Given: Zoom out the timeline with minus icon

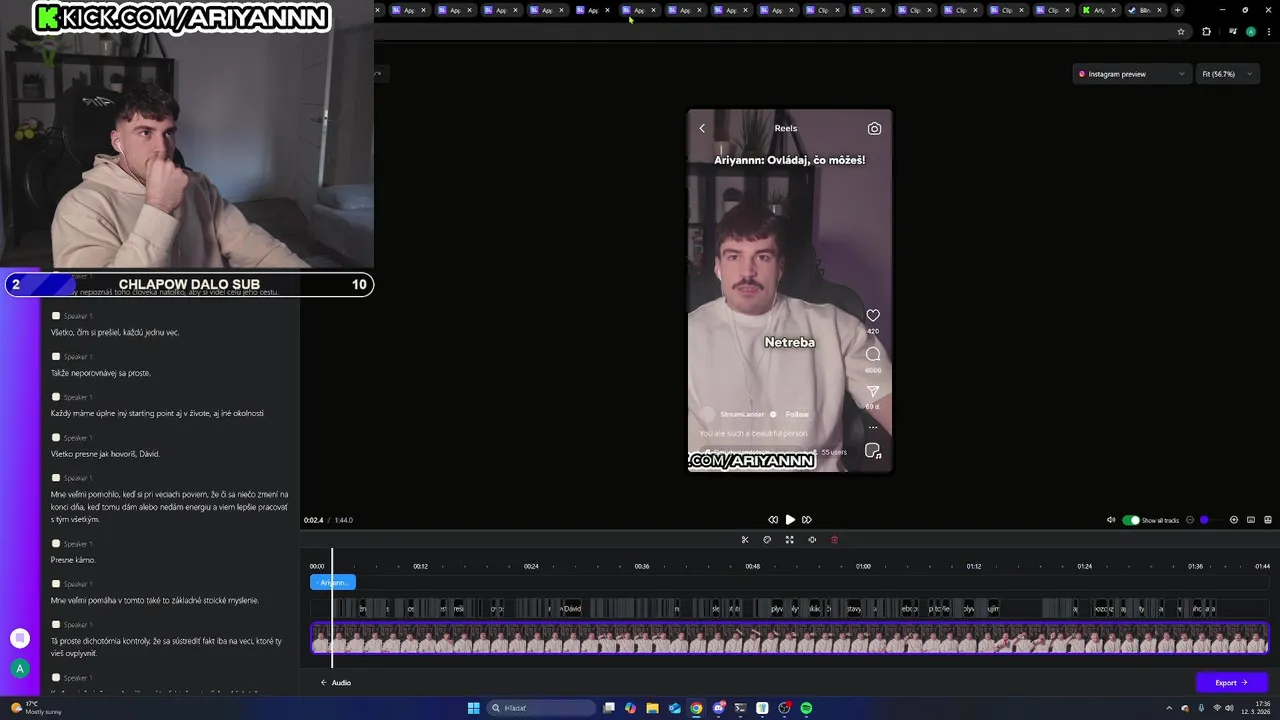Looking at the screenshot, I should [1190, 520].
